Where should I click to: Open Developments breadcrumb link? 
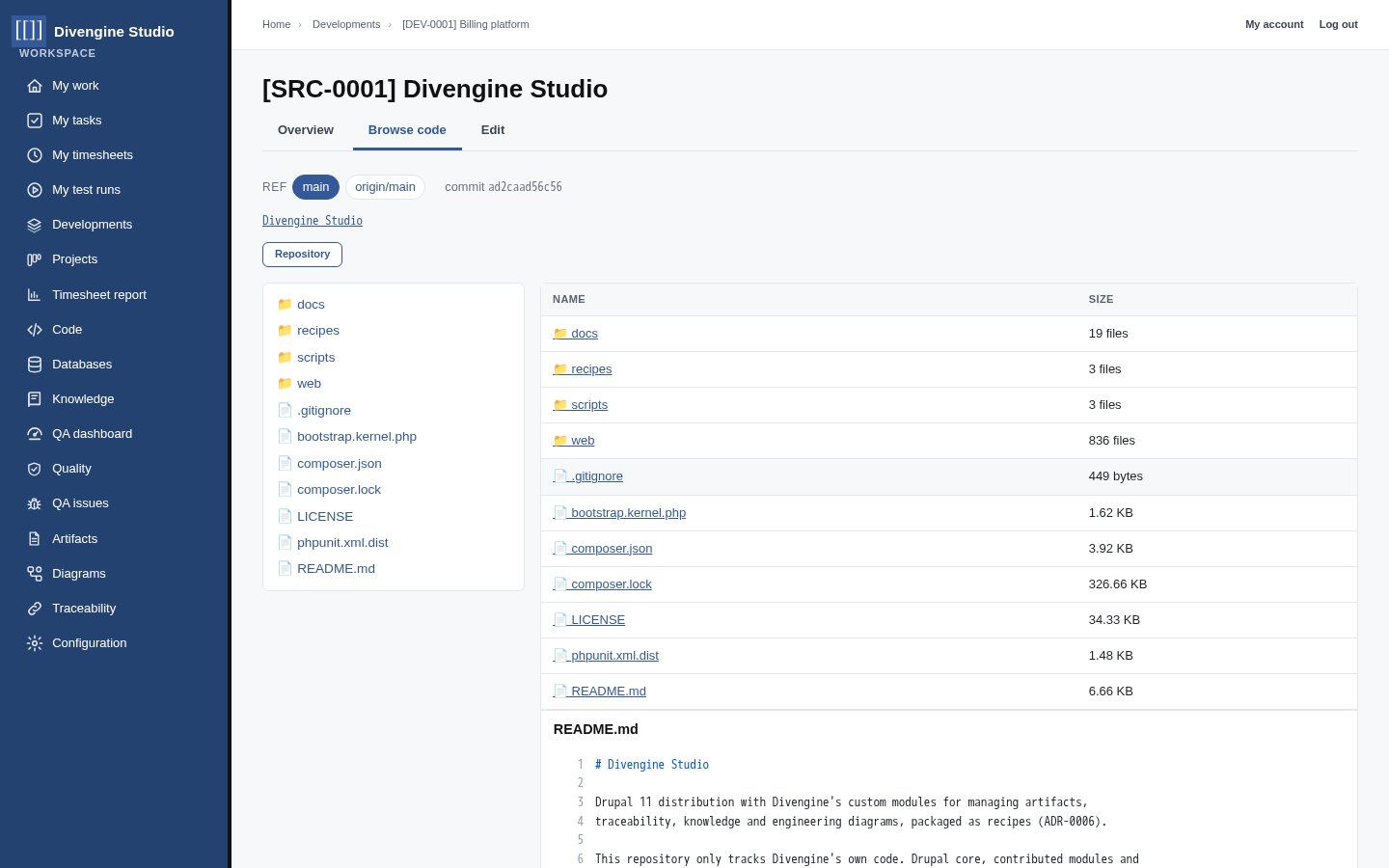[x=346, y=24]
